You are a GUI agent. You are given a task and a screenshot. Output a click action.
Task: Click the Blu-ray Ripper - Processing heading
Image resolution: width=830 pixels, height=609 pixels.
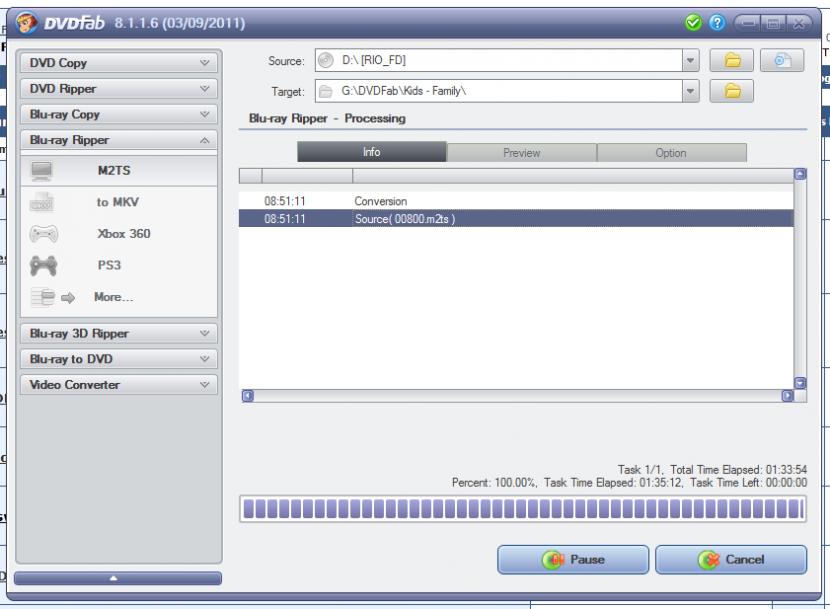[327, 119]
